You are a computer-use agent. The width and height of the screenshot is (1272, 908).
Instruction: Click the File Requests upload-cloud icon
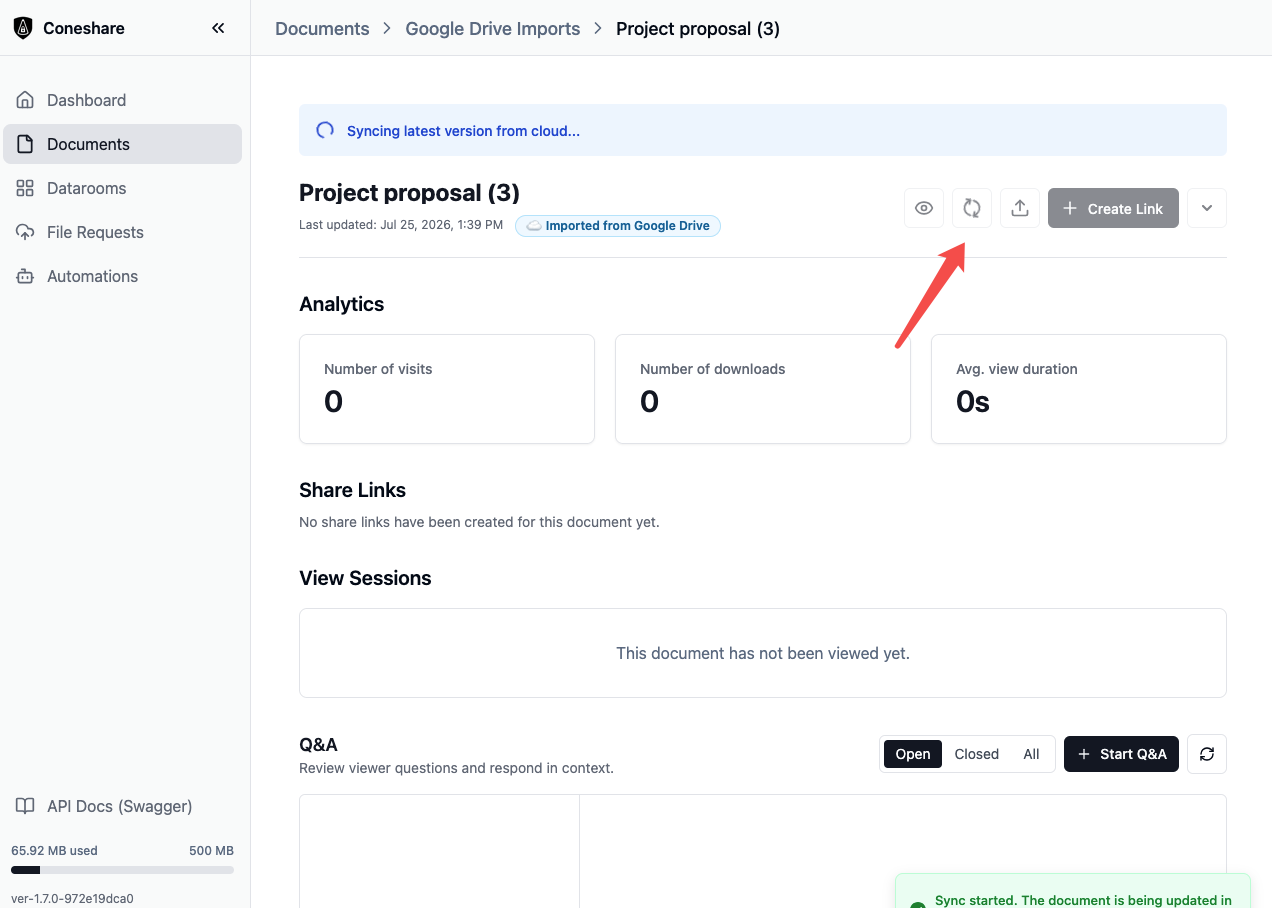point(26,232)
